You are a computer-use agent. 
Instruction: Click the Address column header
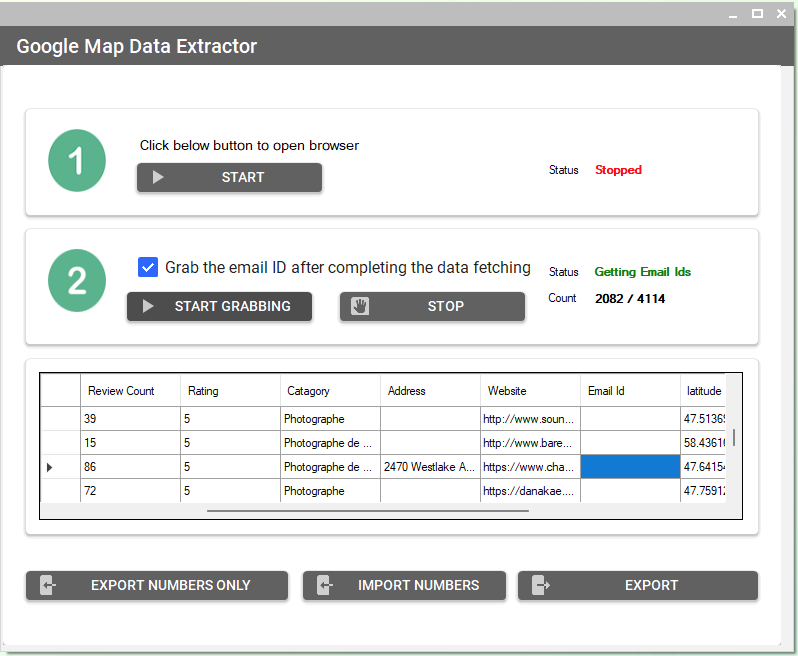(x=430, y=391)
